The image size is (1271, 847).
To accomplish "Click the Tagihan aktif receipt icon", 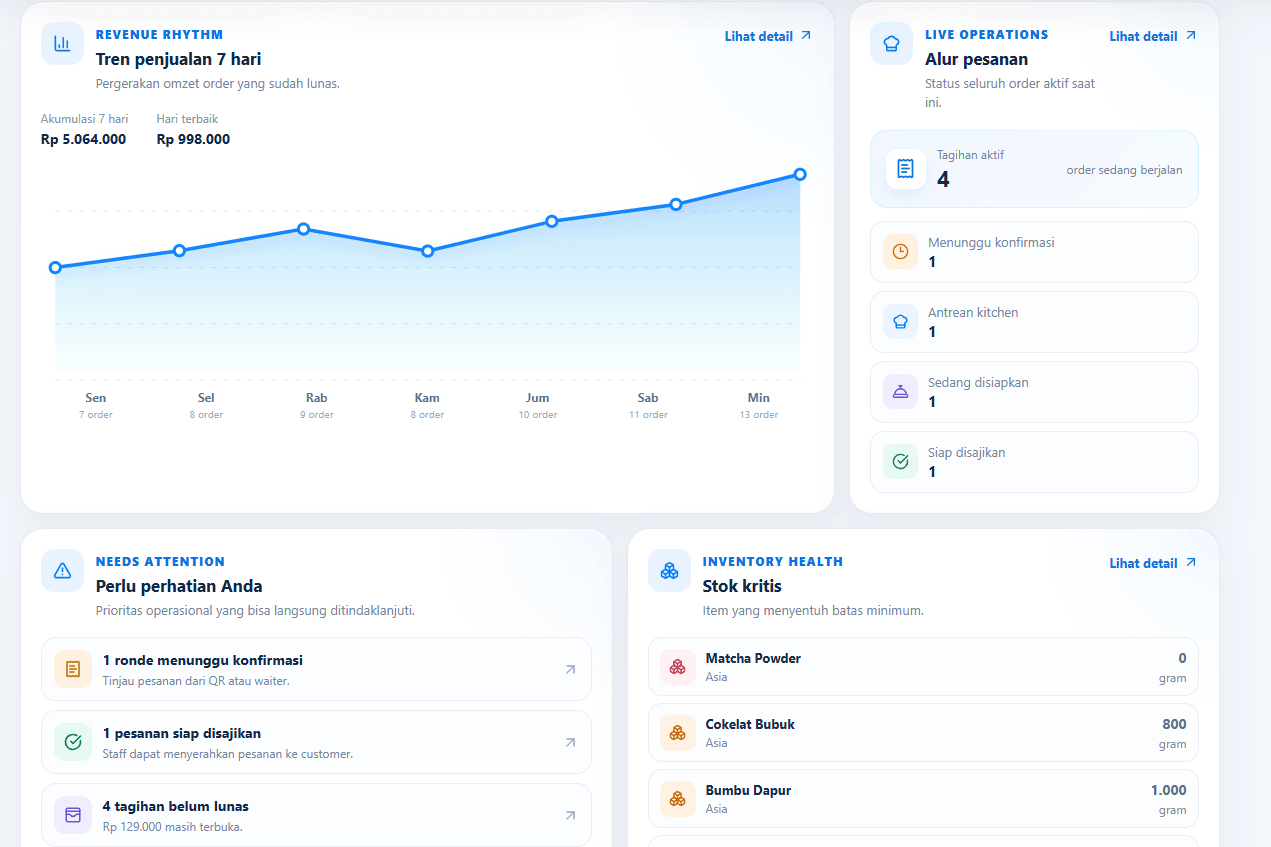I will [905, 169].
